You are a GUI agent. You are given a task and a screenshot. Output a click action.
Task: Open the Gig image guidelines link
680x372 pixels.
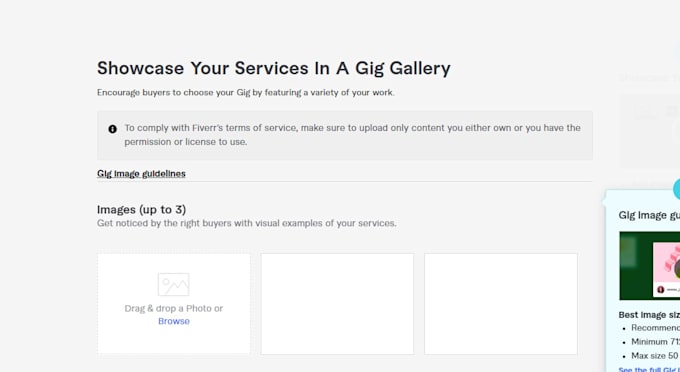pos(141,173)
